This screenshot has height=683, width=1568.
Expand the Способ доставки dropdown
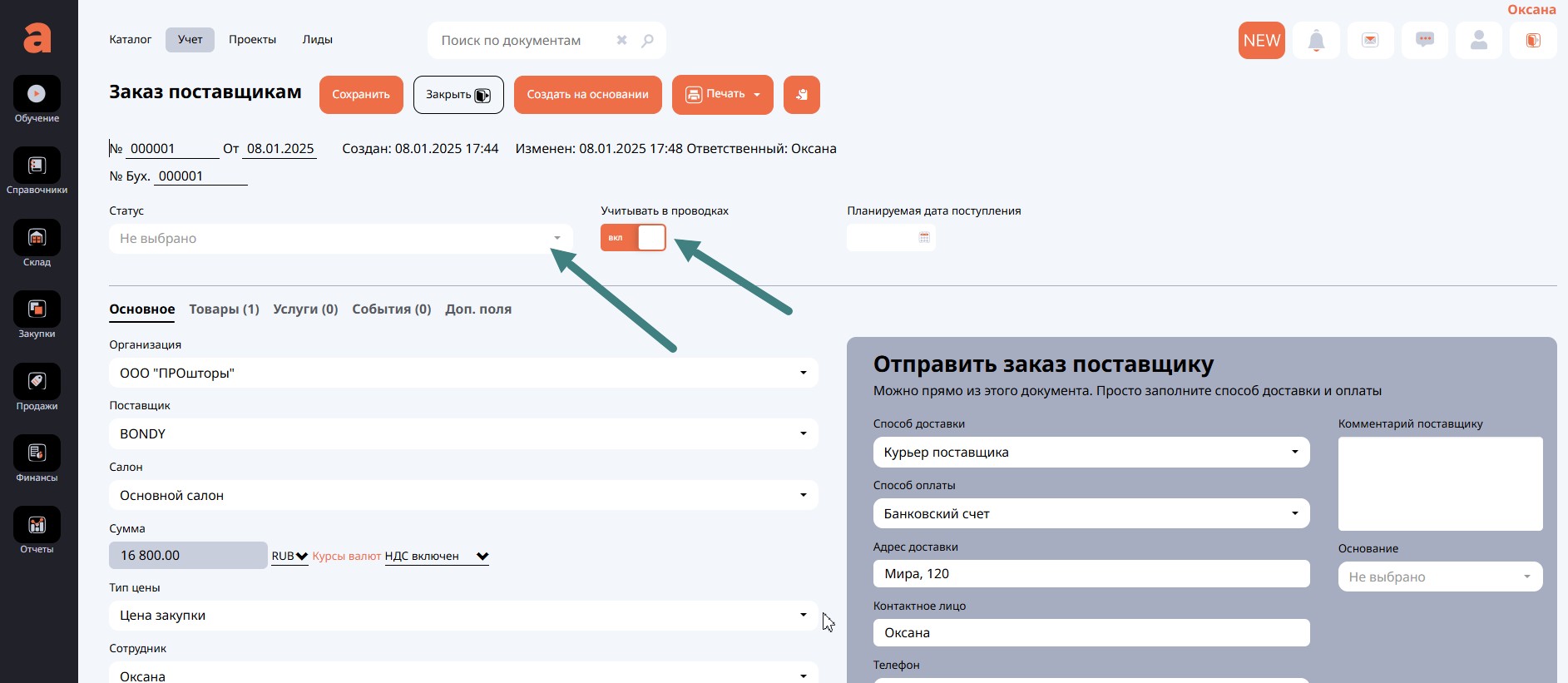pyautogui.click(x=1091, y=453)
